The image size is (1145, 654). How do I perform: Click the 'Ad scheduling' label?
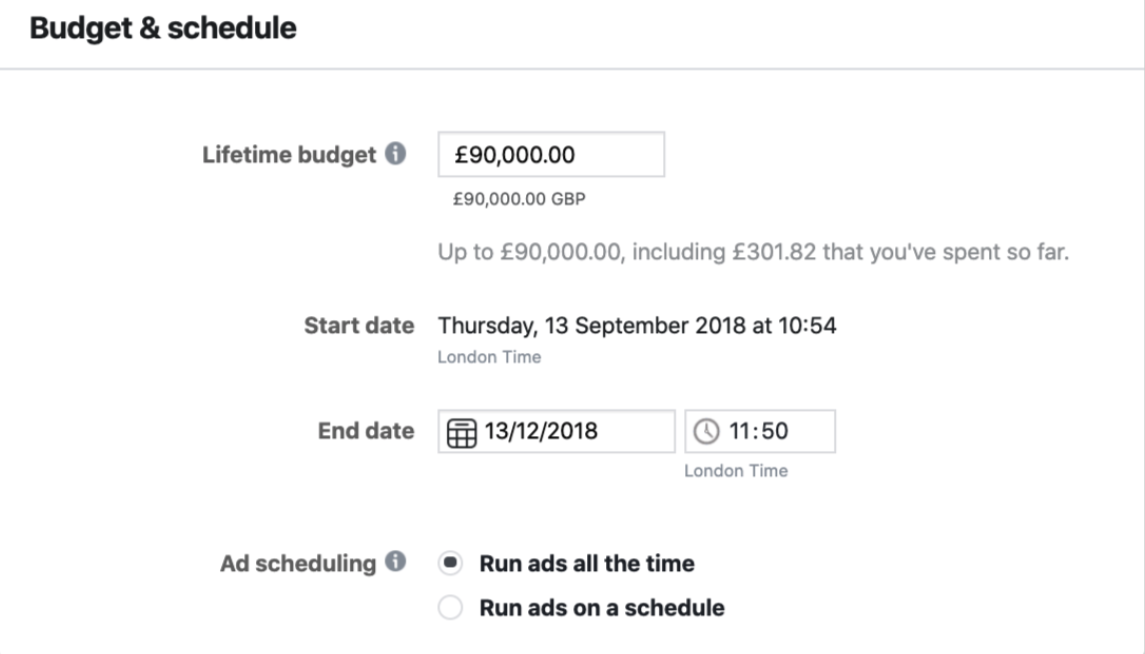(297, 564)
